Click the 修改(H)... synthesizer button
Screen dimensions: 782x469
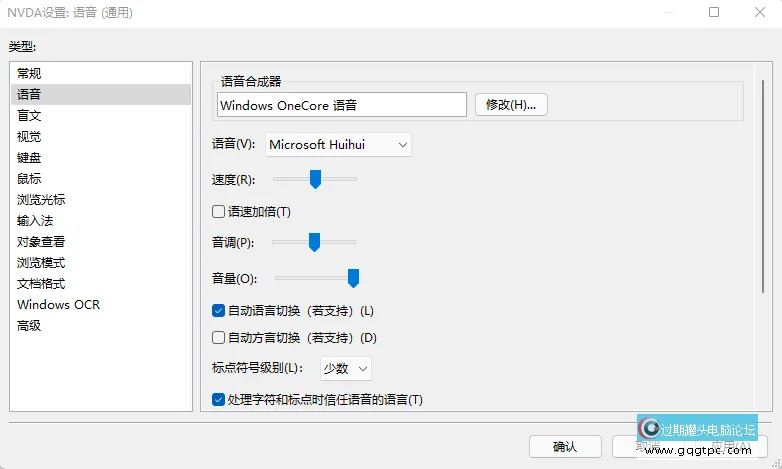[511, 105]
